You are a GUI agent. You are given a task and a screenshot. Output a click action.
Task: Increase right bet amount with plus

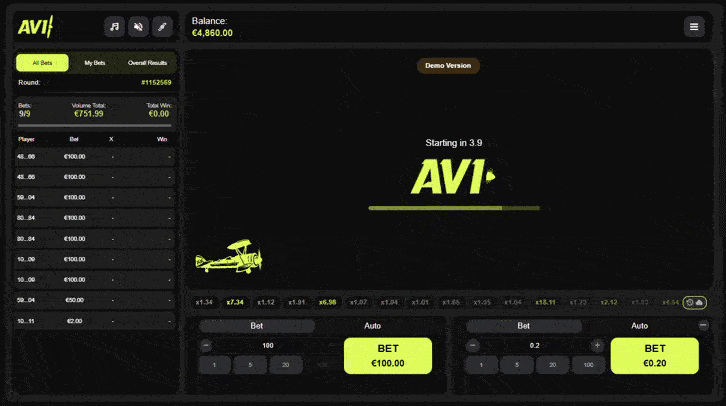pyautogui.click(x=597, y=345)
